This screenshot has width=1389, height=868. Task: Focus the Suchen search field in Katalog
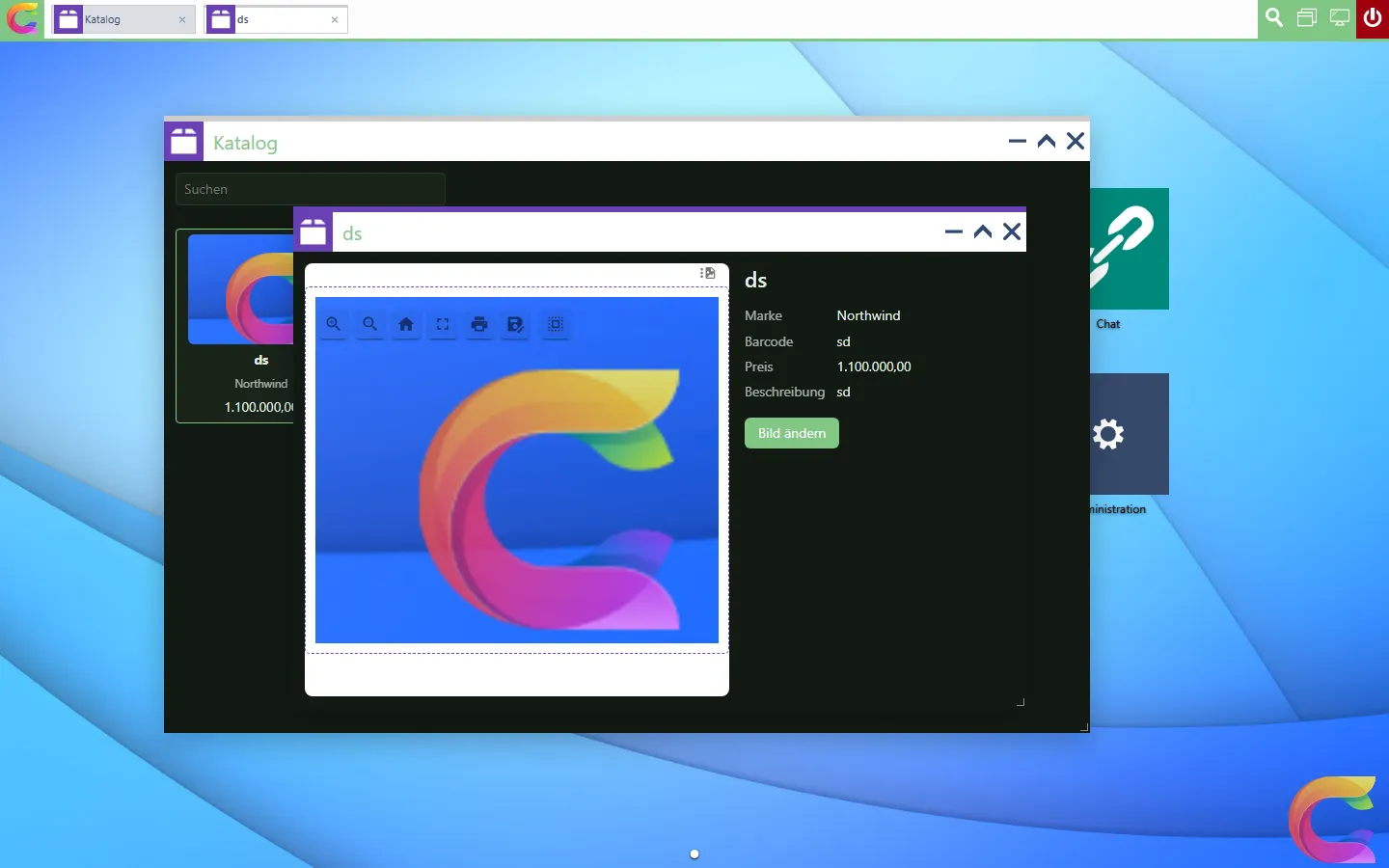pyautogui.click(x=310, y=189)
